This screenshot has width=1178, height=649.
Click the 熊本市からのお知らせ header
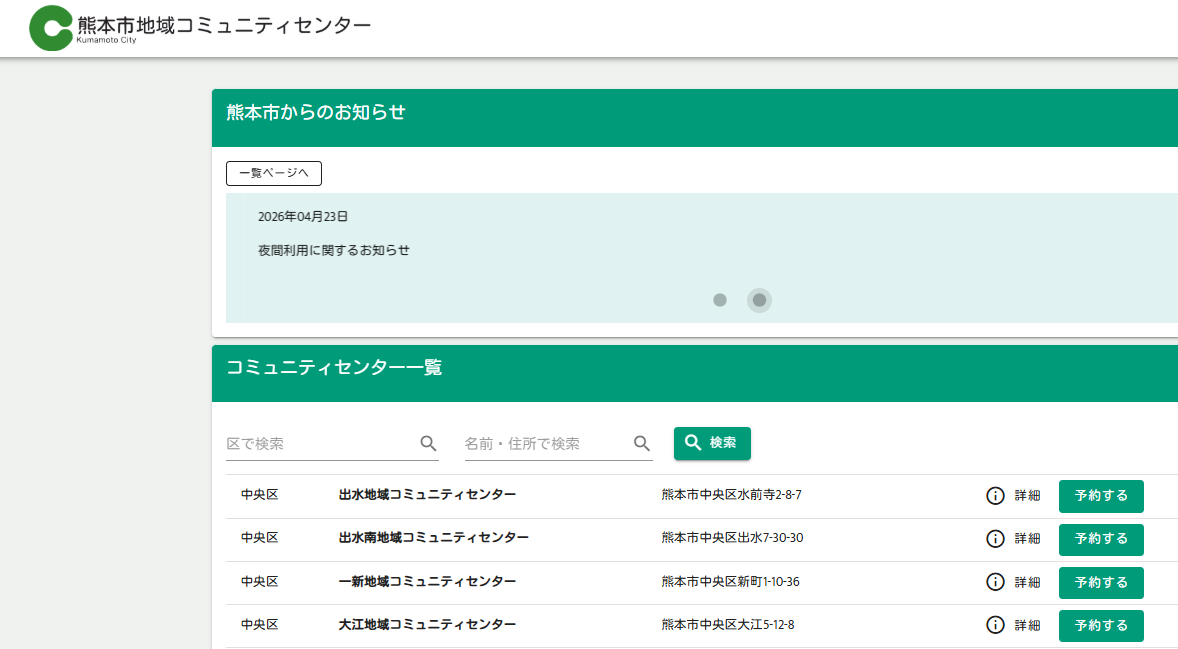316,113
